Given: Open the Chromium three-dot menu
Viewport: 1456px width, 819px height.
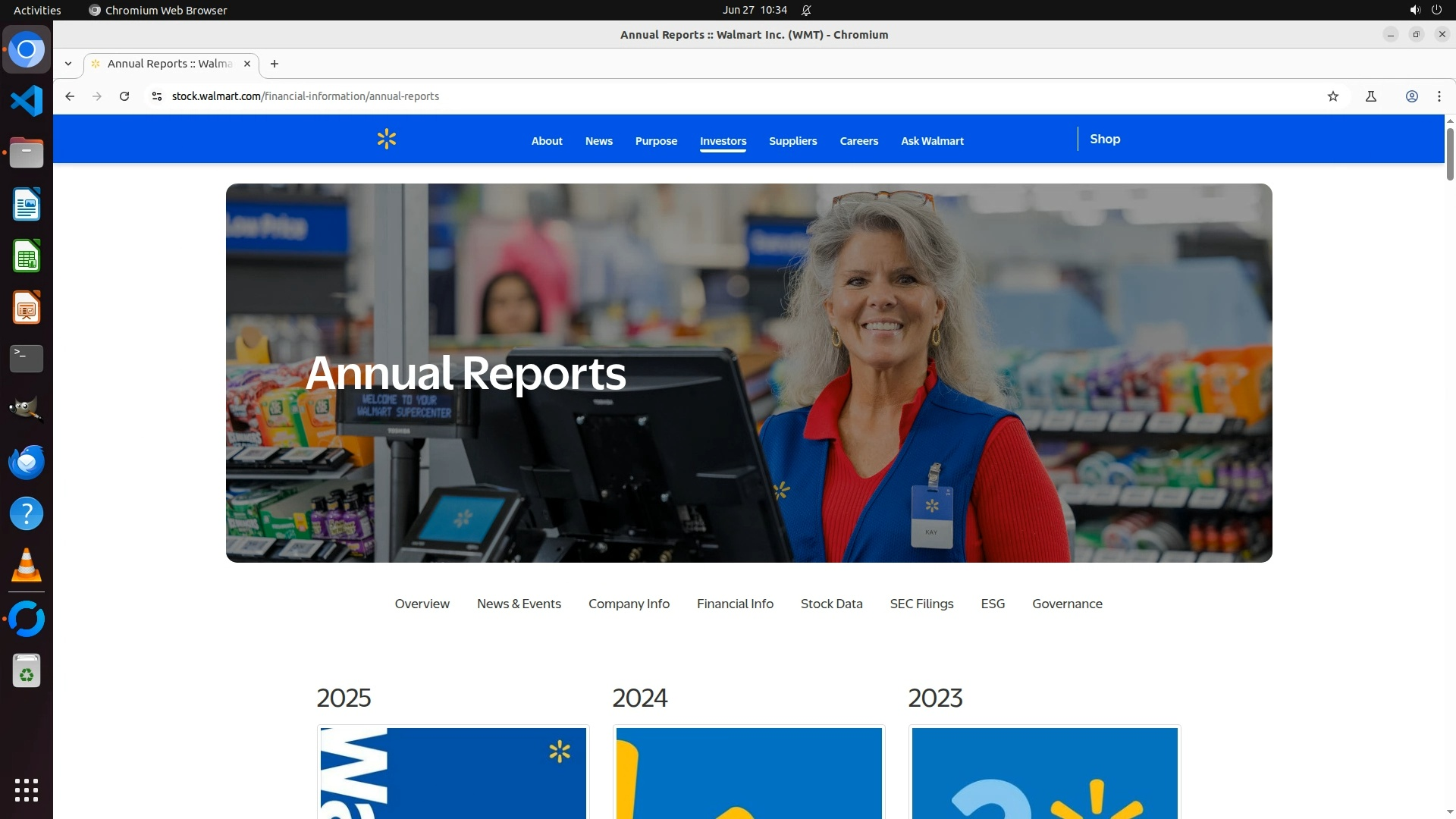Looking at the screenshot, I should pos(1439,96).
